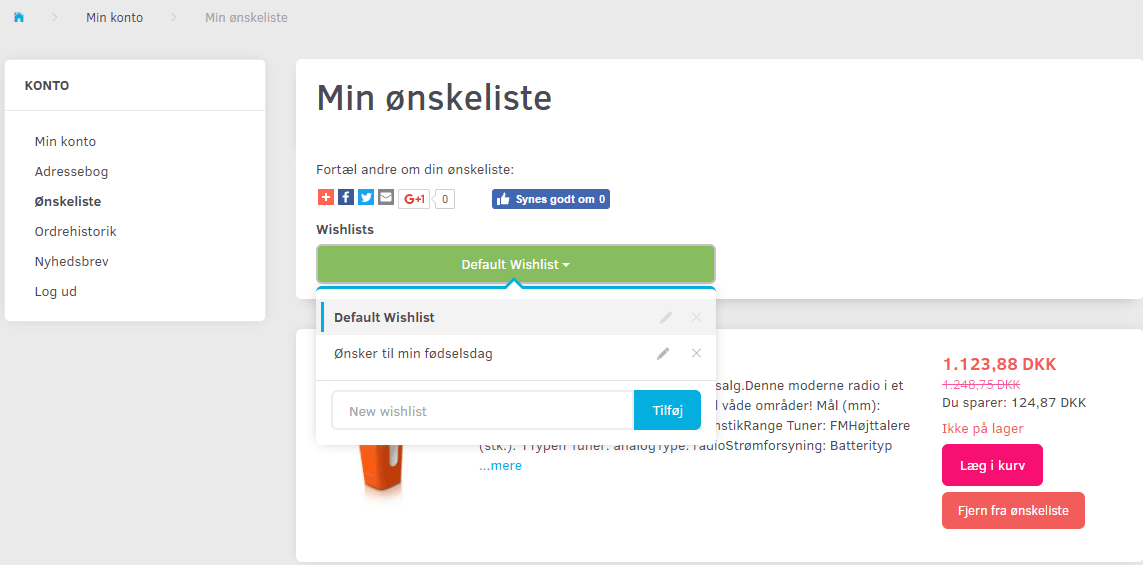Open Adressebog in sidebar
The image size is (1143, 565).
(71, 172)
